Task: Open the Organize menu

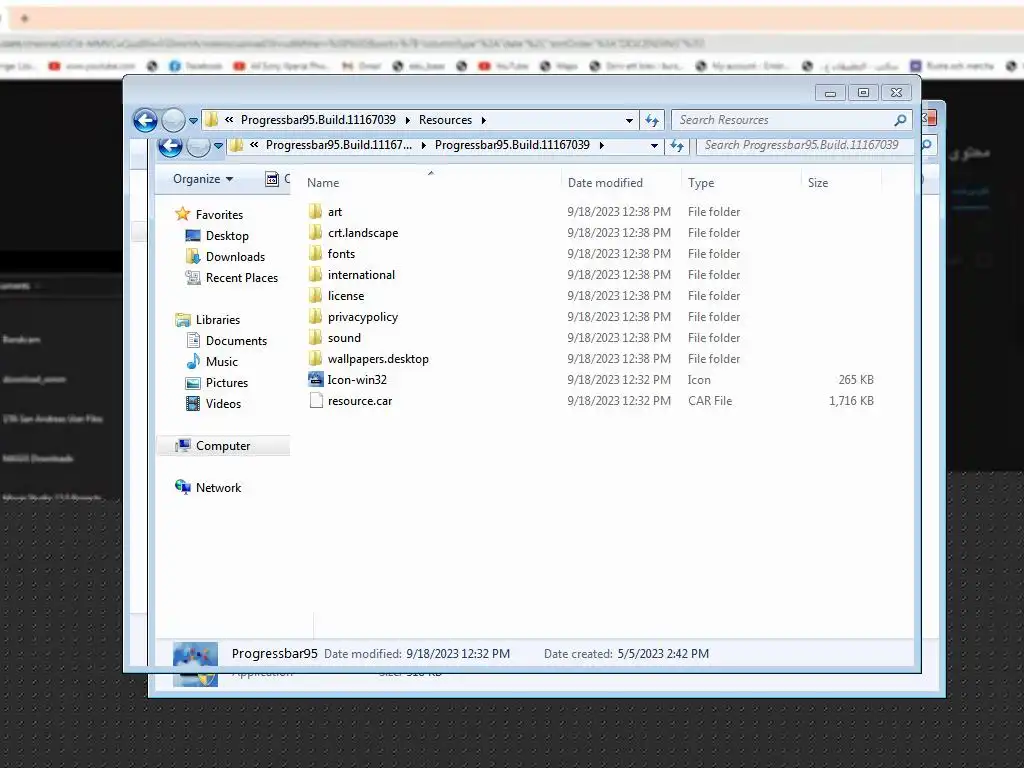Action: coord(203,179)
